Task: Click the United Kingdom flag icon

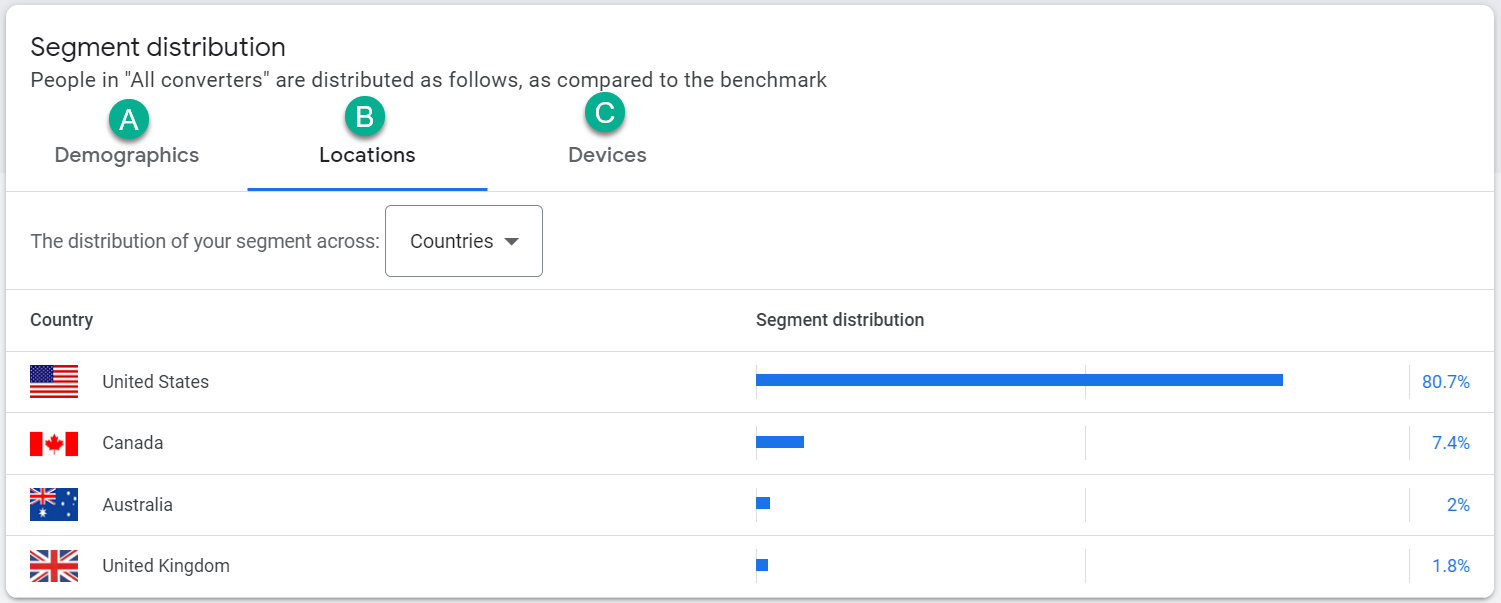Action: [54, 566]
